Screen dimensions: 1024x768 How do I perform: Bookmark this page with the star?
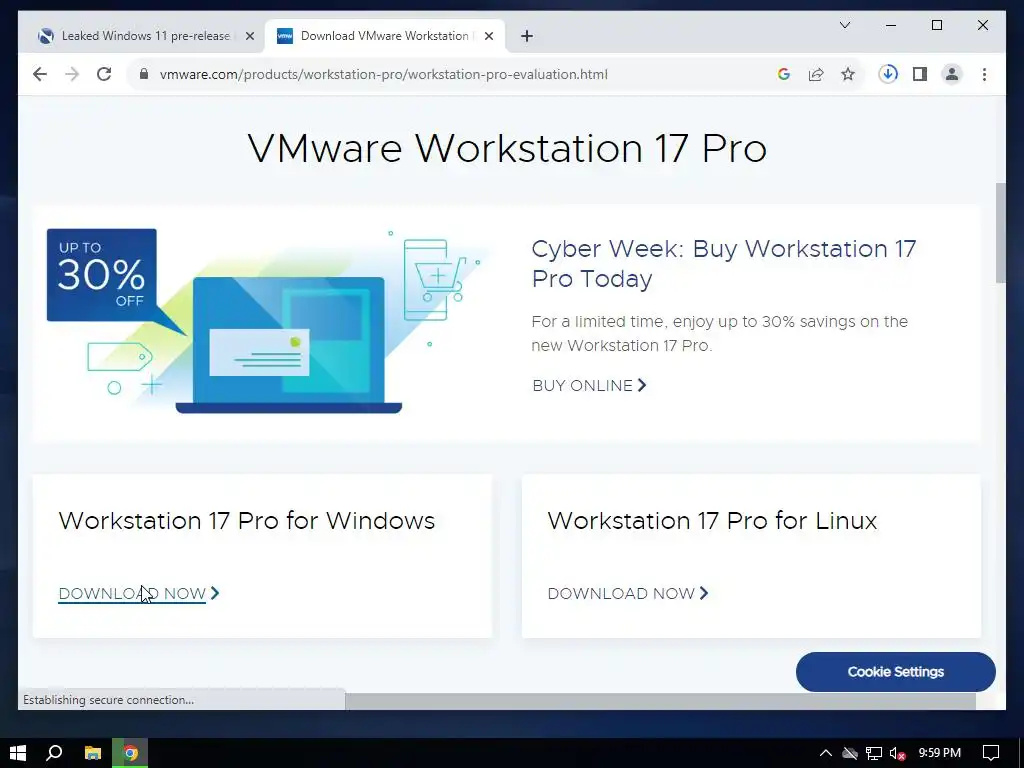coord(848,74)
